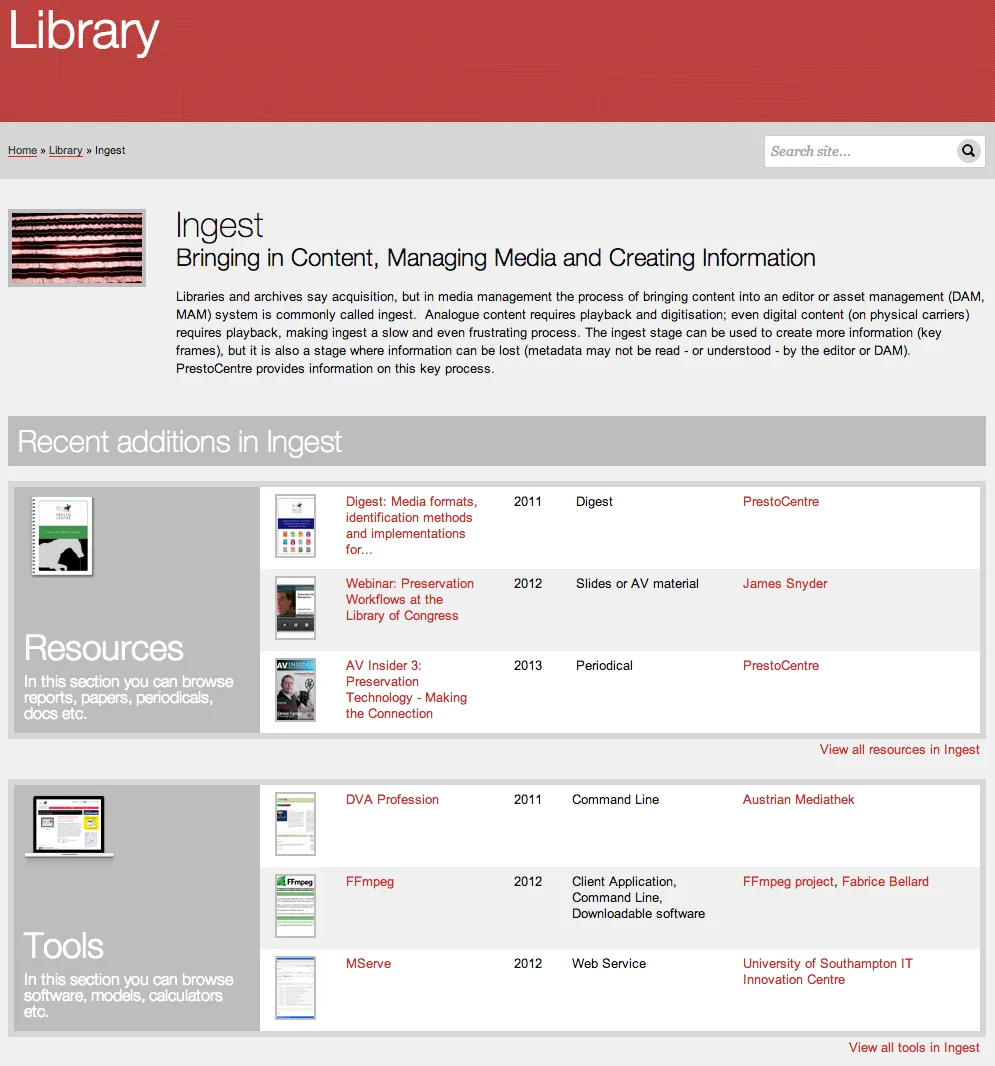
Task: Go to Home breadcrumb link
Action: point(22,150)
